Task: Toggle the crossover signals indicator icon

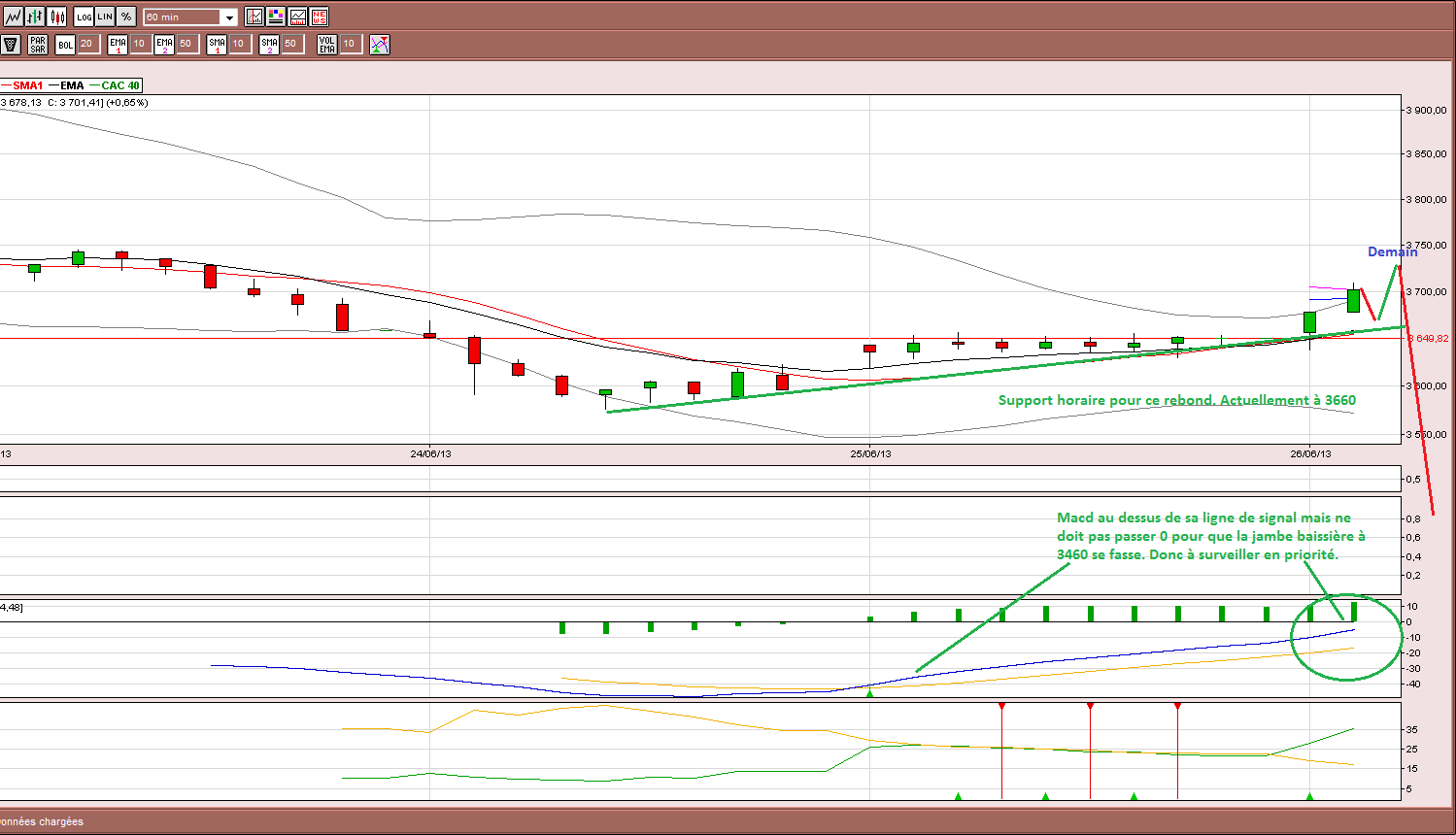Action: [380, 45]
